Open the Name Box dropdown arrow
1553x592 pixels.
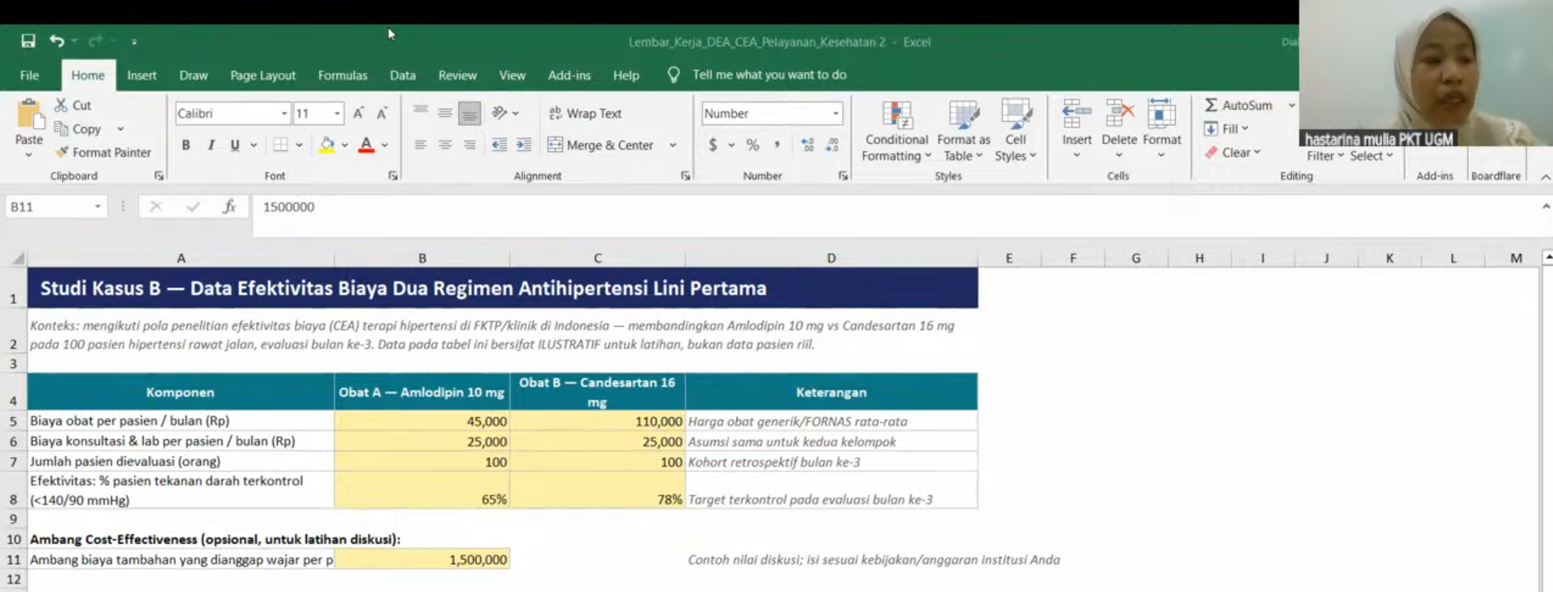point(97,207)
